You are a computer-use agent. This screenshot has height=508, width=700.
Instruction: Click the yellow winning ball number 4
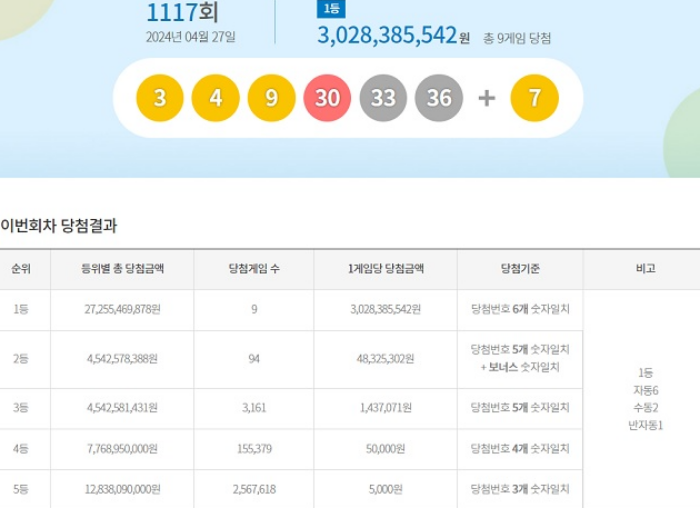coord(216,98)
